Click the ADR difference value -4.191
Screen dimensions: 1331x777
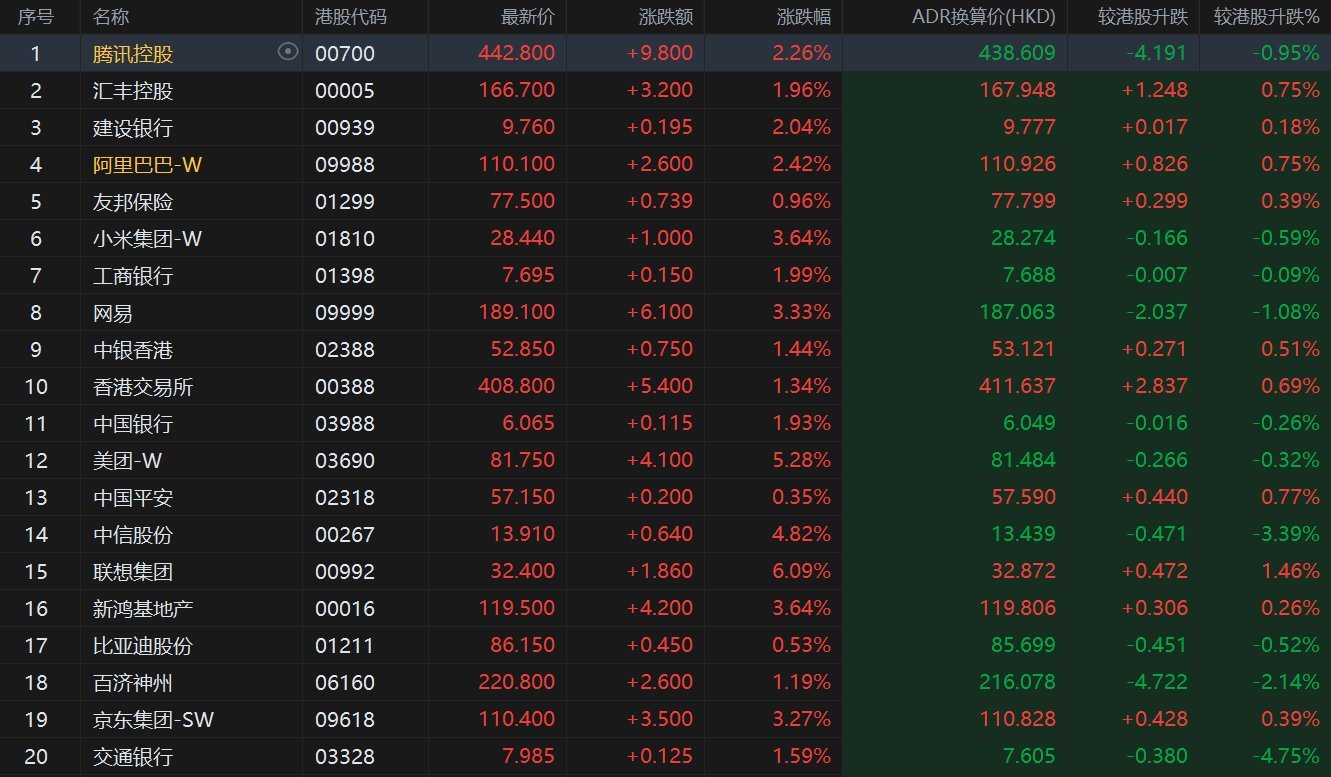tap(1155, 54)
